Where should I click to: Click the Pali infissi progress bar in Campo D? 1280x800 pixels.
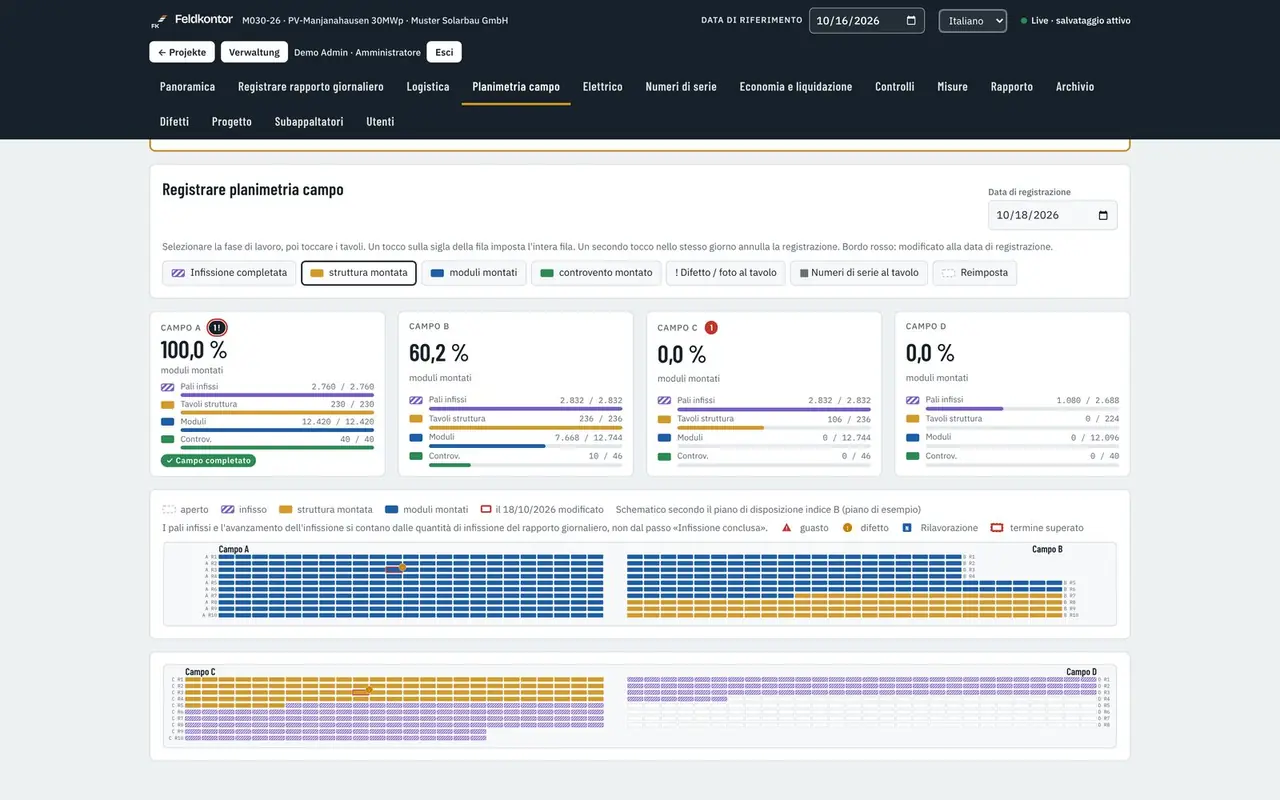pyautogui.click(x=1022, y=409)
